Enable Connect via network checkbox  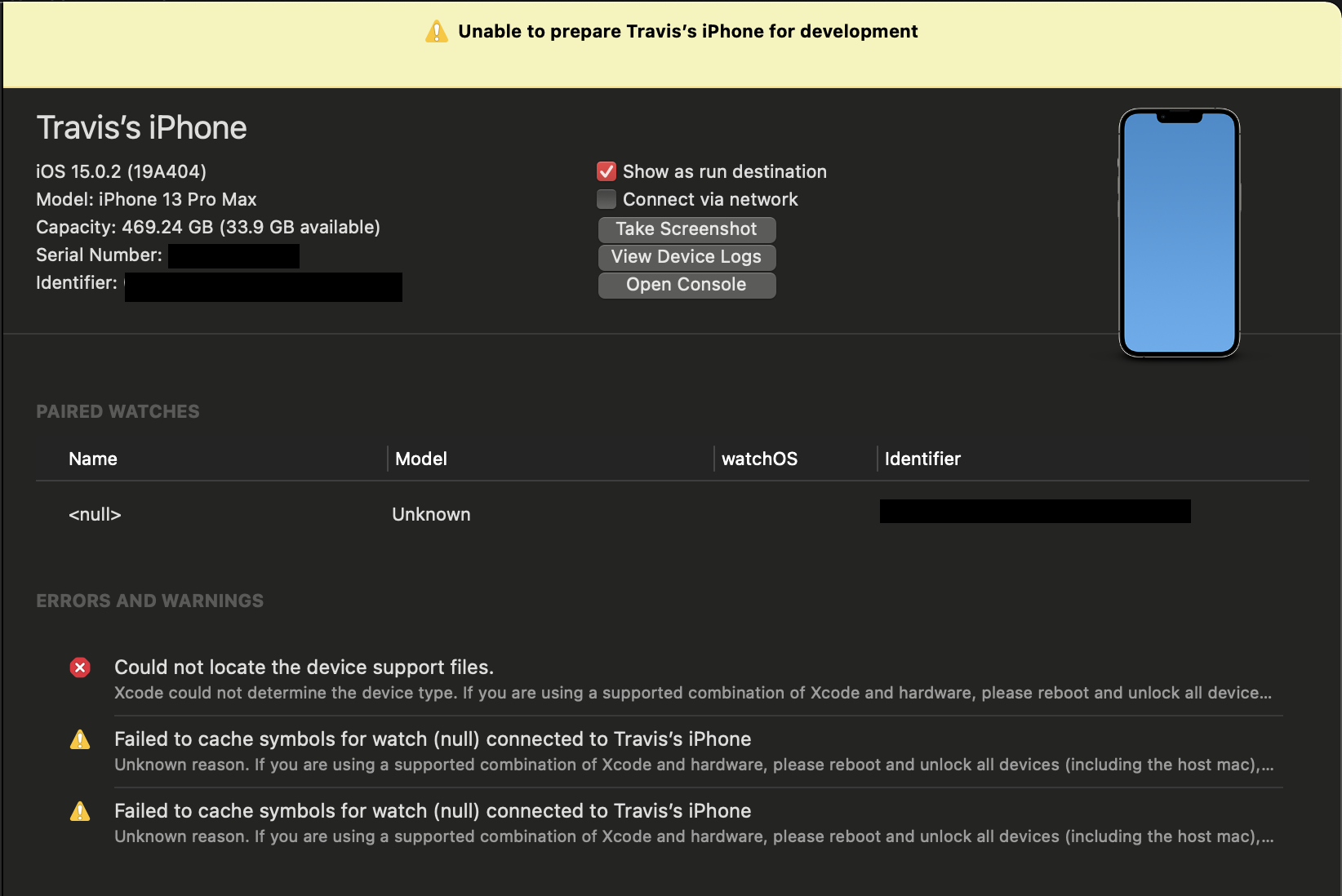click(x=607, y=199)
